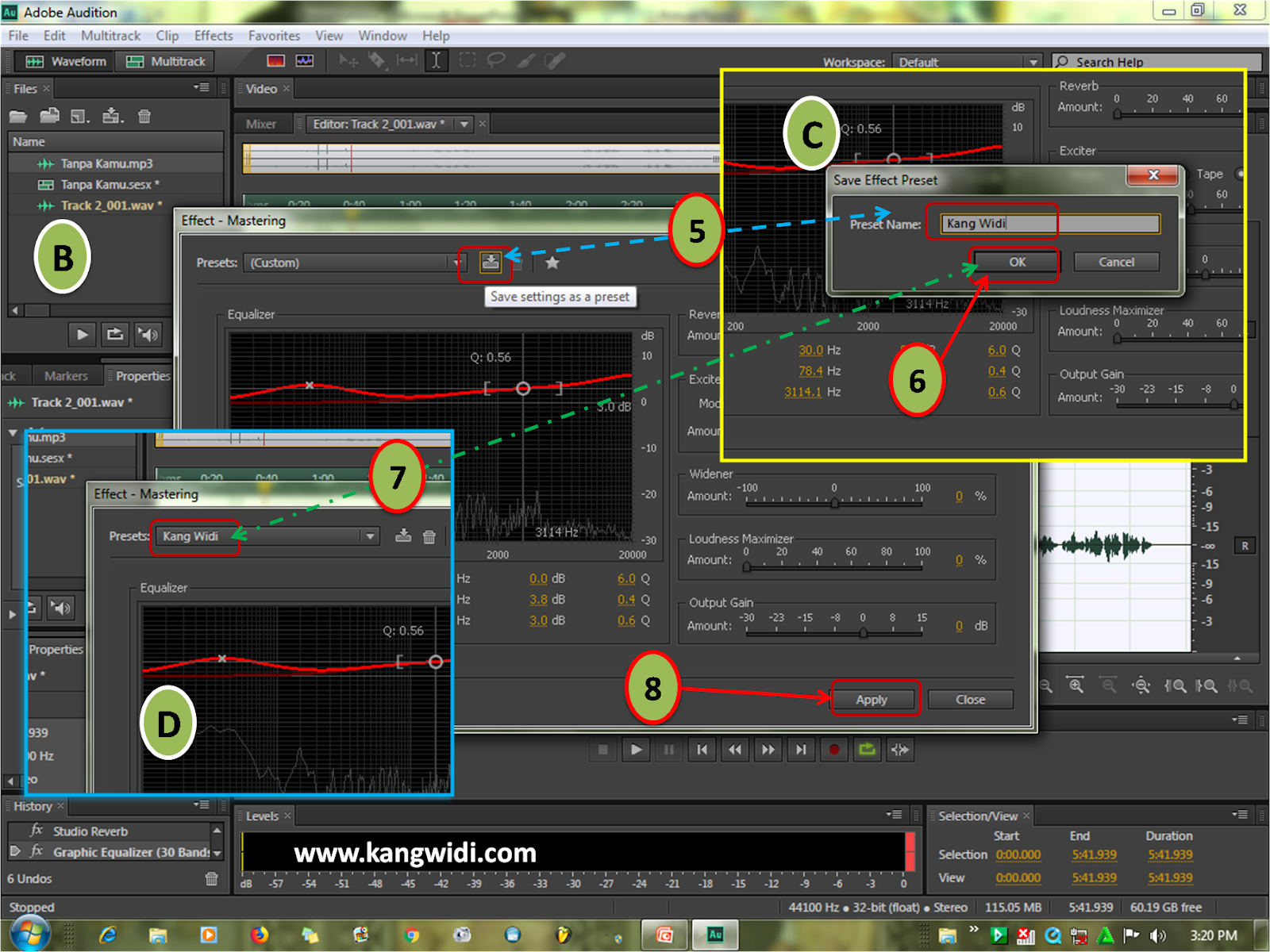1270x952 pixels.
Task: Click the star icon to favorite the preset
Action: tap(552, 263)
